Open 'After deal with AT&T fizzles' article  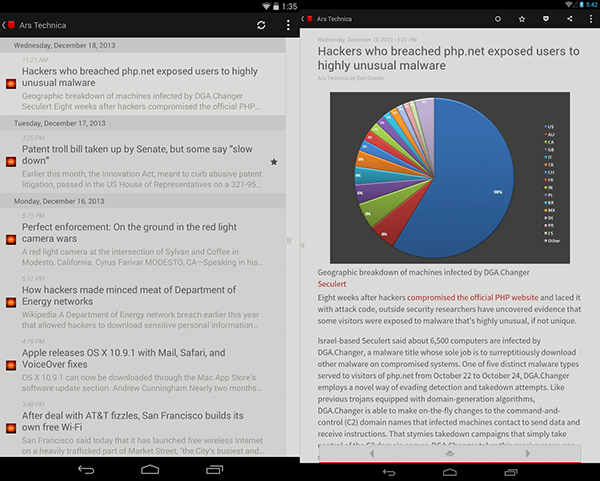pos(142,428)
